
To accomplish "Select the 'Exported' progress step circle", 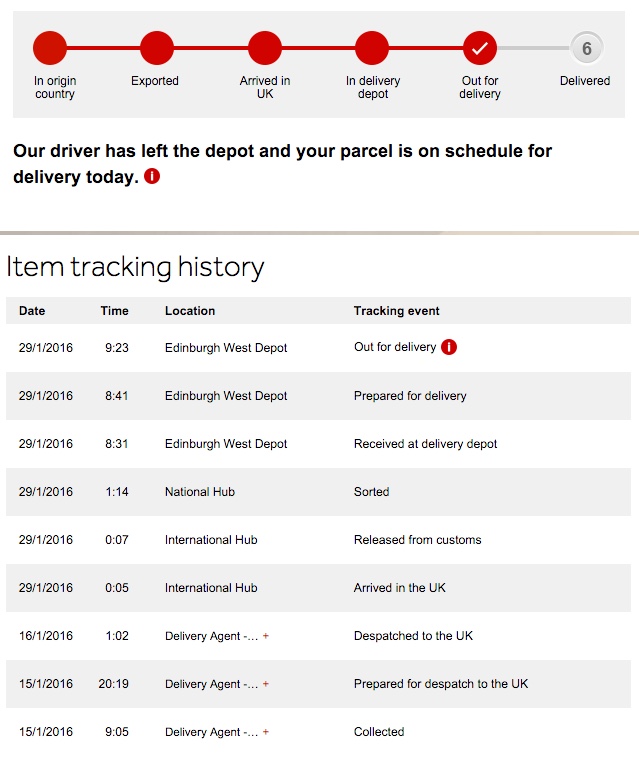I will pos(157,48).
